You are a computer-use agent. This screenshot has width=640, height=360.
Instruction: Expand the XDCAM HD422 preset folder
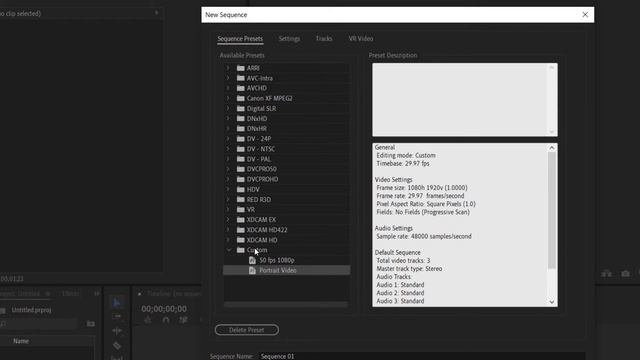coord(228,230)
